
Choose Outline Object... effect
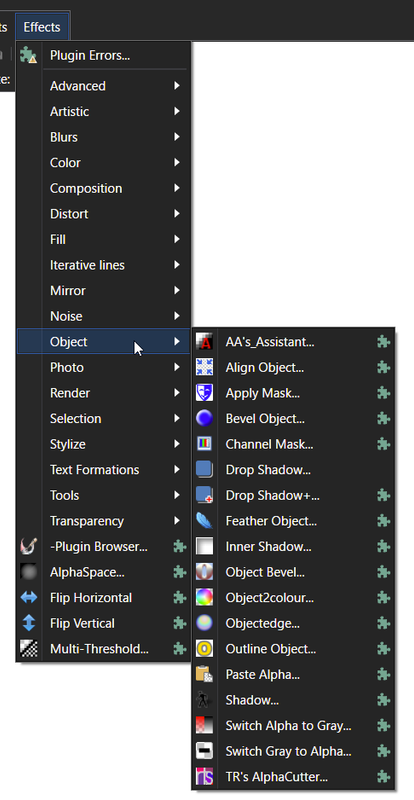point(293,649)
